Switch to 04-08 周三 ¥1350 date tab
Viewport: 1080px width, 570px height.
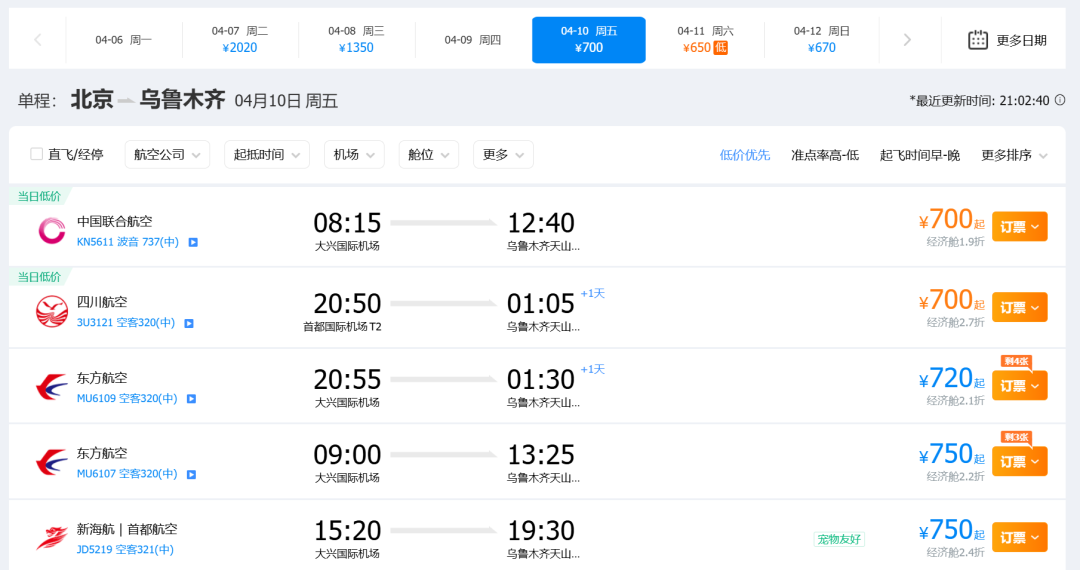(x=356, y=40)
